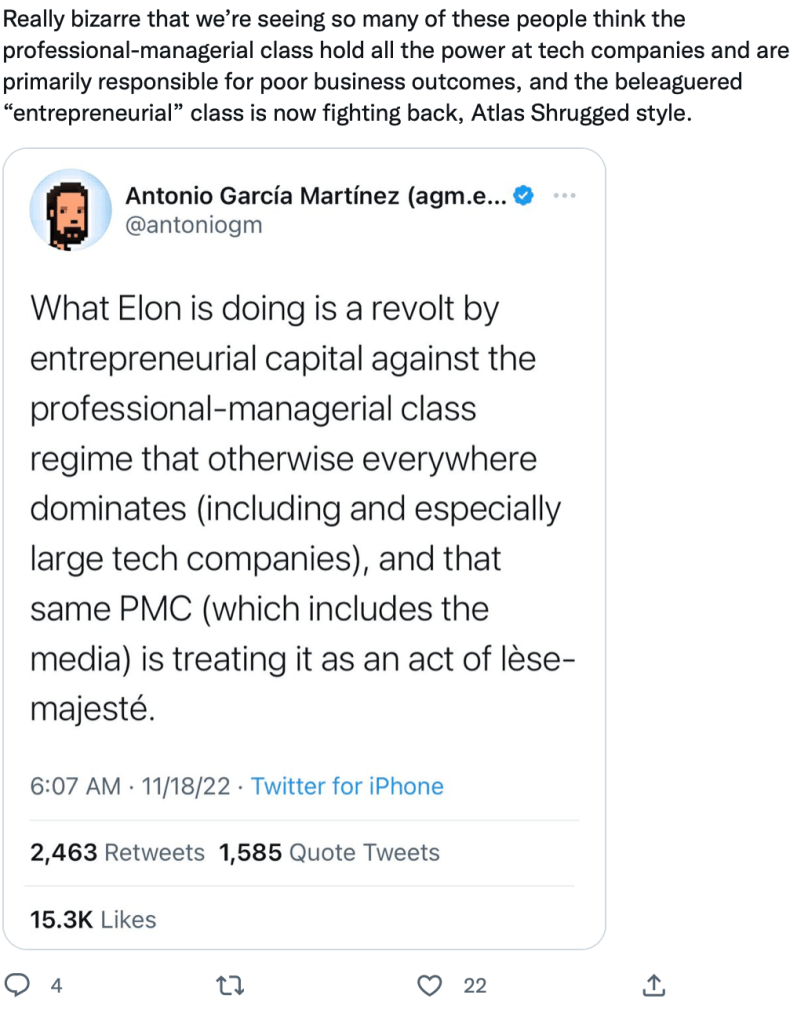
Task: Click the @antoniogm handle
Action: tap(193, 224)
